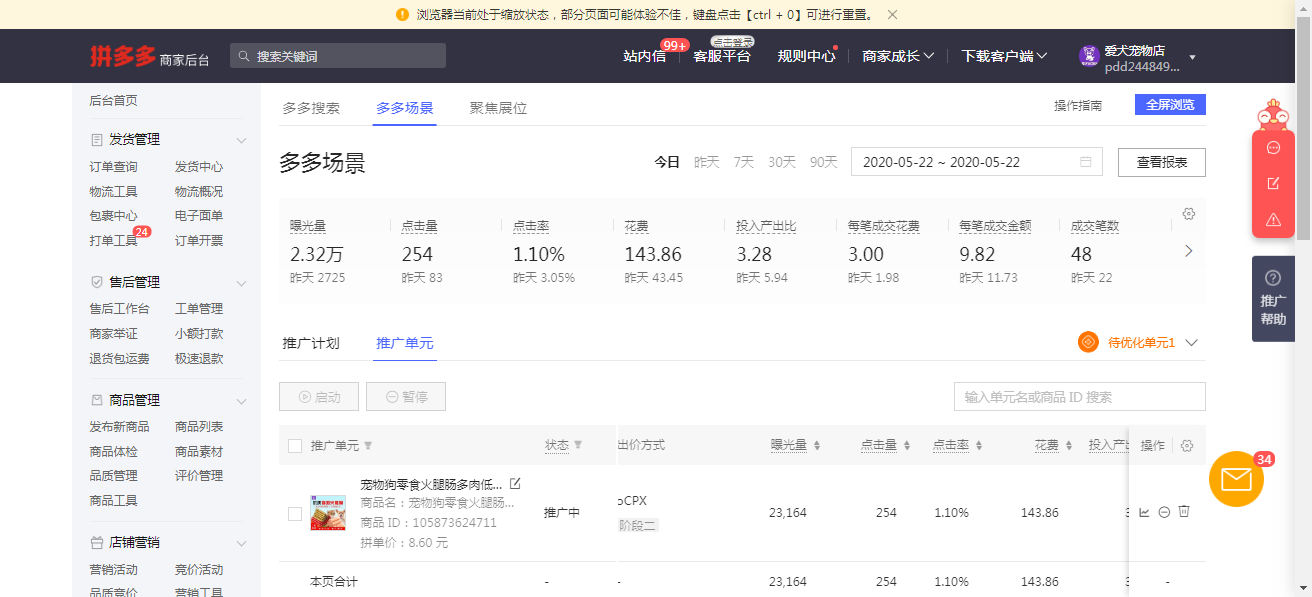Viewport: 1312px width, 597px height.
Task: Click the product thumbnail image
Action: (x=328, y=512)
